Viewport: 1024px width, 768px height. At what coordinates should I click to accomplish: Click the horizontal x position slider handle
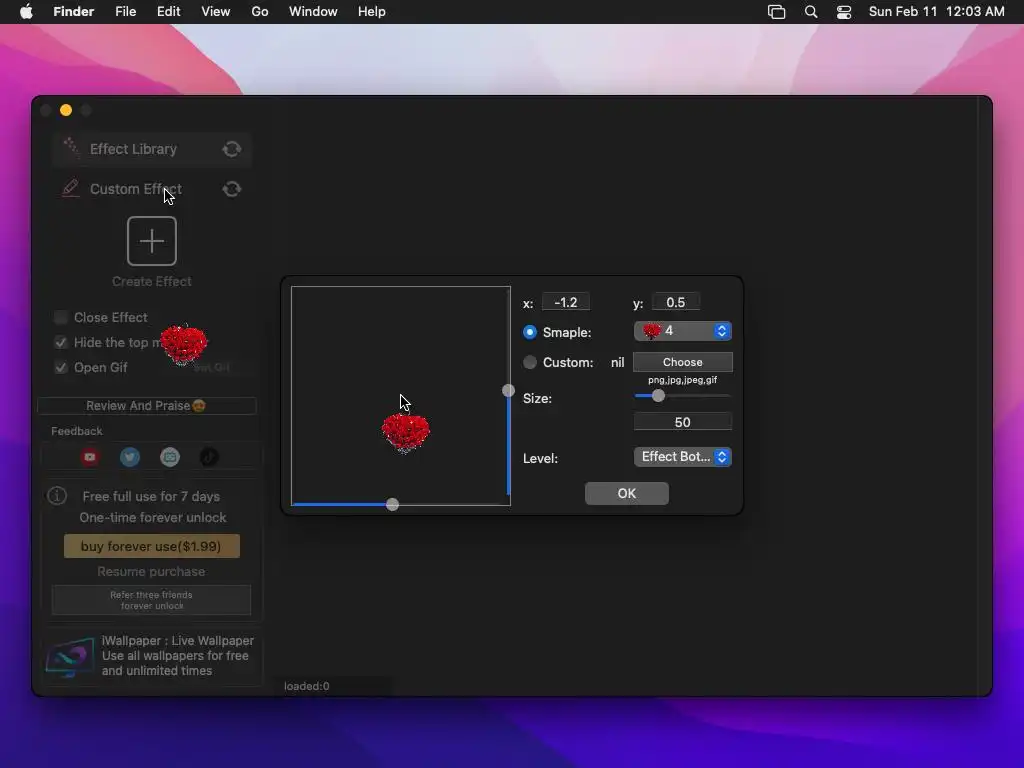[x=392, y=504]
